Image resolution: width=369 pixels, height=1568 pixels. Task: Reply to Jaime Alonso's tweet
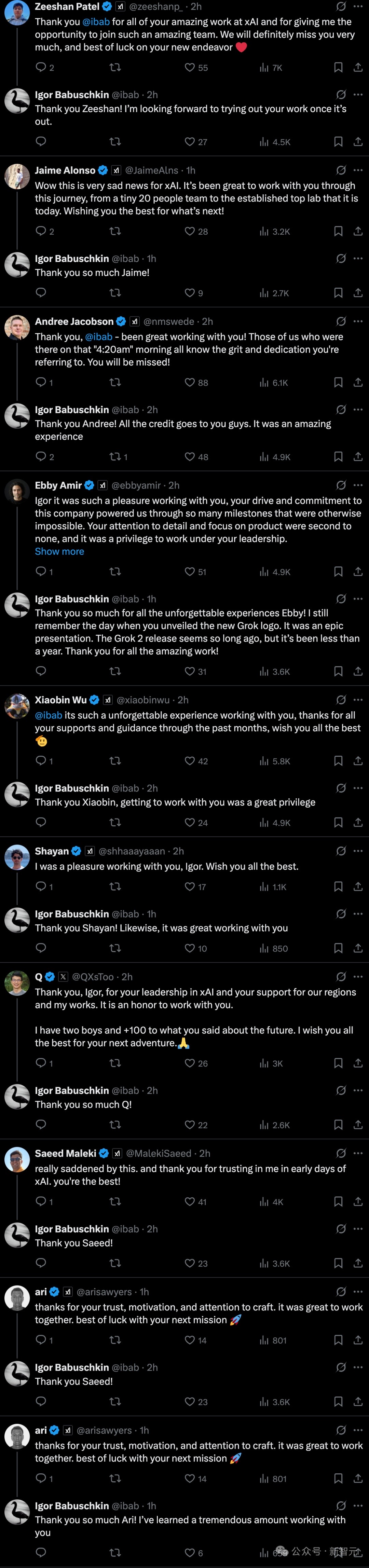click(41, 231)
